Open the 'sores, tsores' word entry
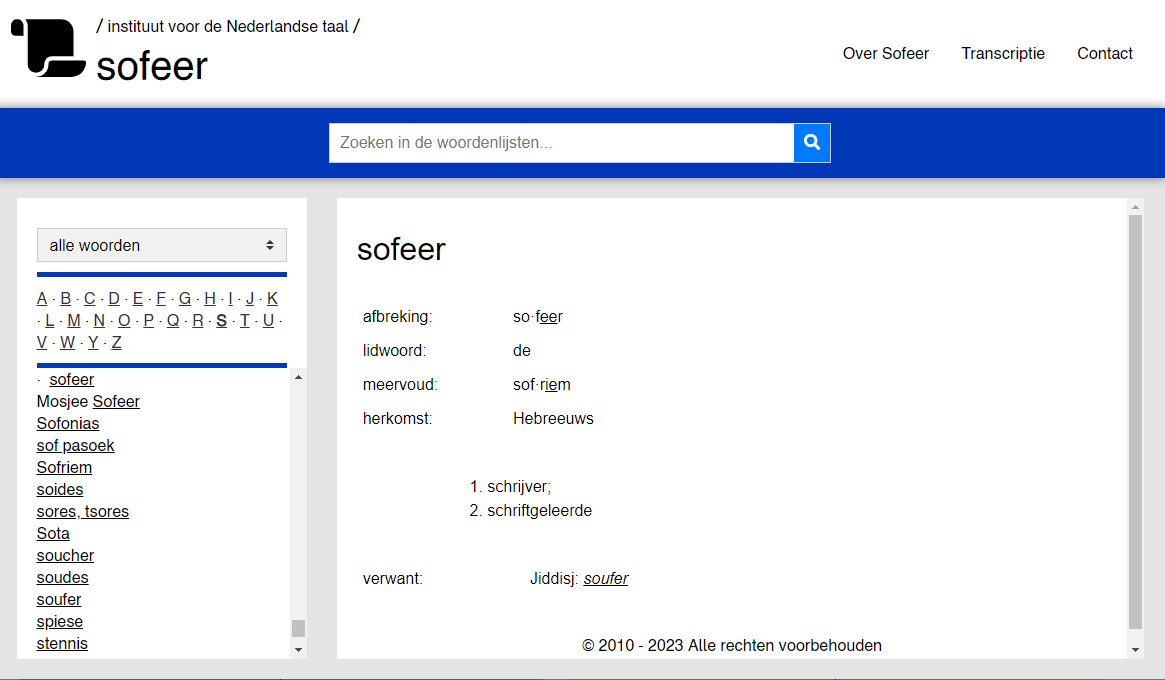1165x680 pixels. click(x=82, y=512)
